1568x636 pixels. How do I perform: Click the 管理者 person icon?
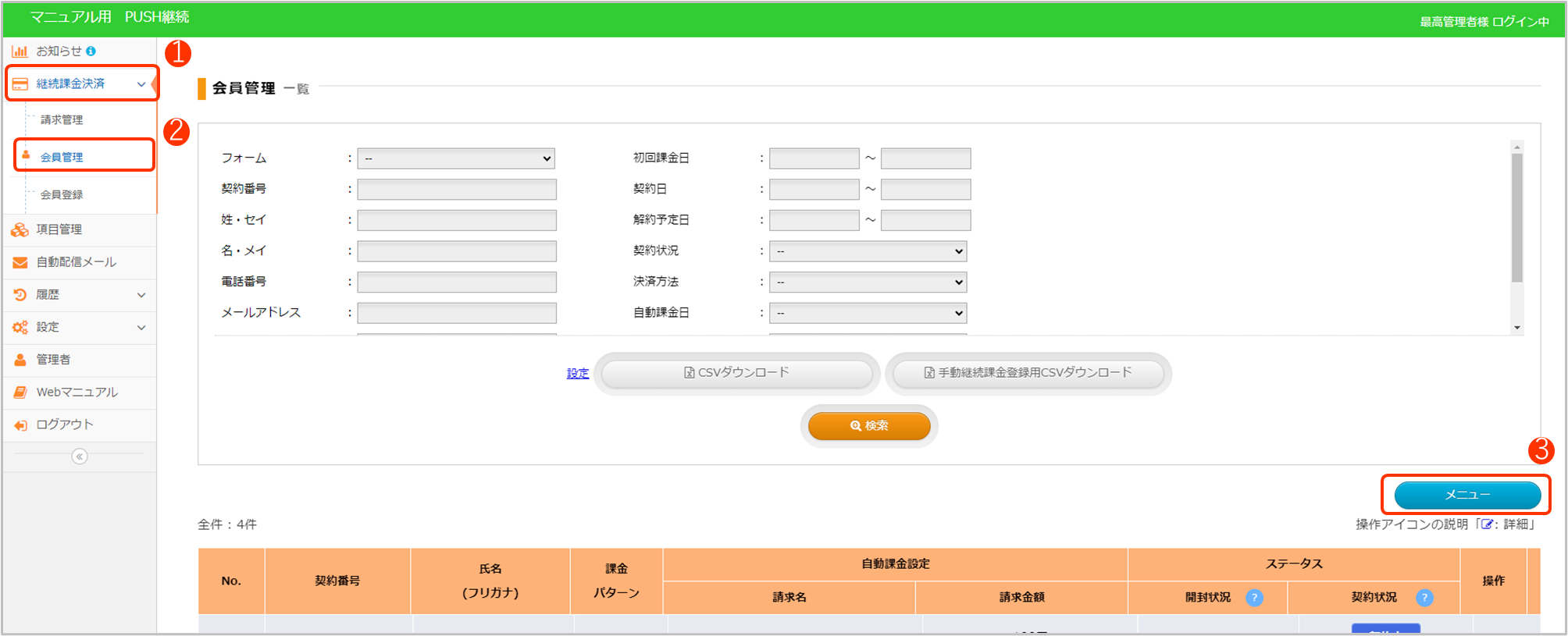pos(20,360)
